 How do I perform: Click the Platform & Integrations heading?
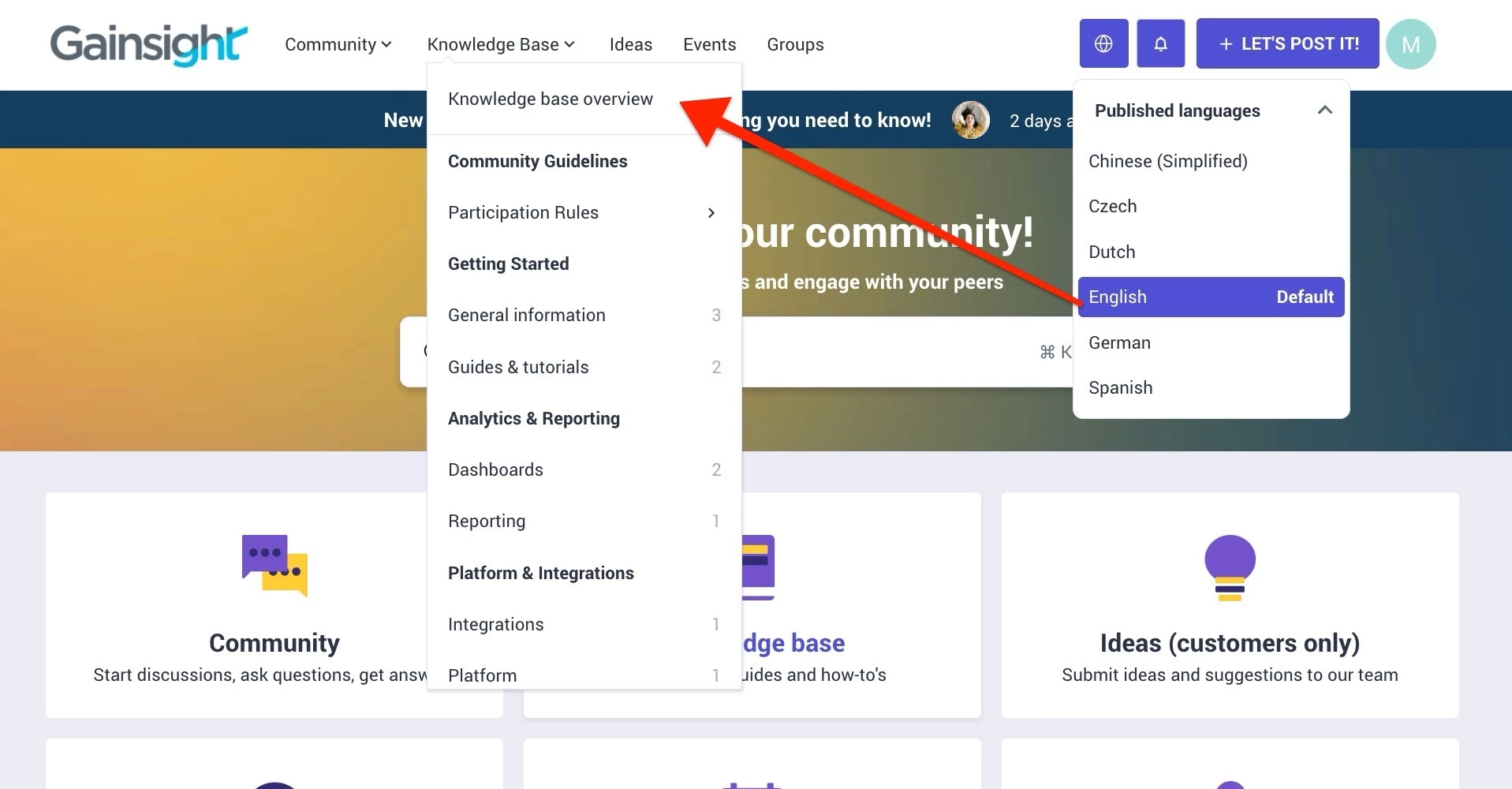click(541, 573)
